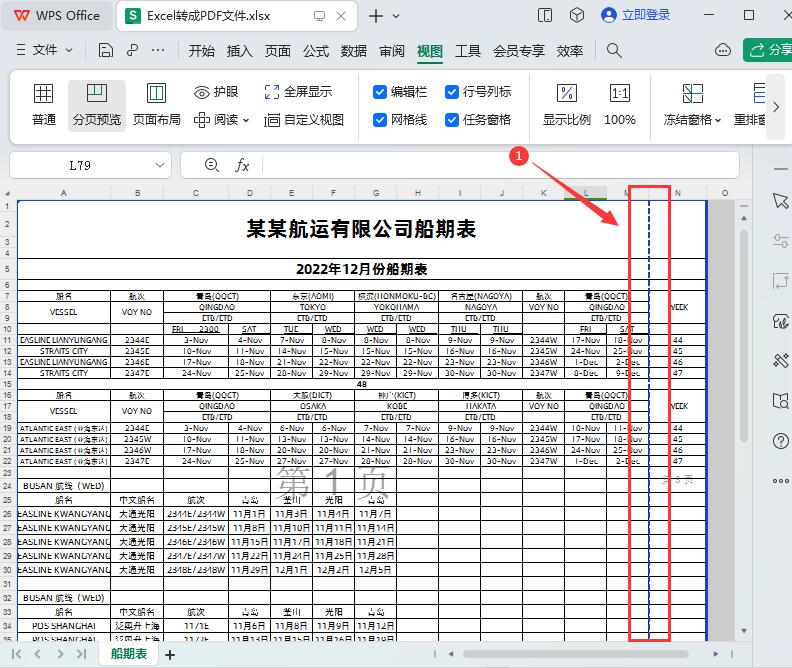Viewport: 792px width, 668px height.
Task: Click the selection arrow icon in right sidebar
Action: pyautogui.click(x=780, y=201)
